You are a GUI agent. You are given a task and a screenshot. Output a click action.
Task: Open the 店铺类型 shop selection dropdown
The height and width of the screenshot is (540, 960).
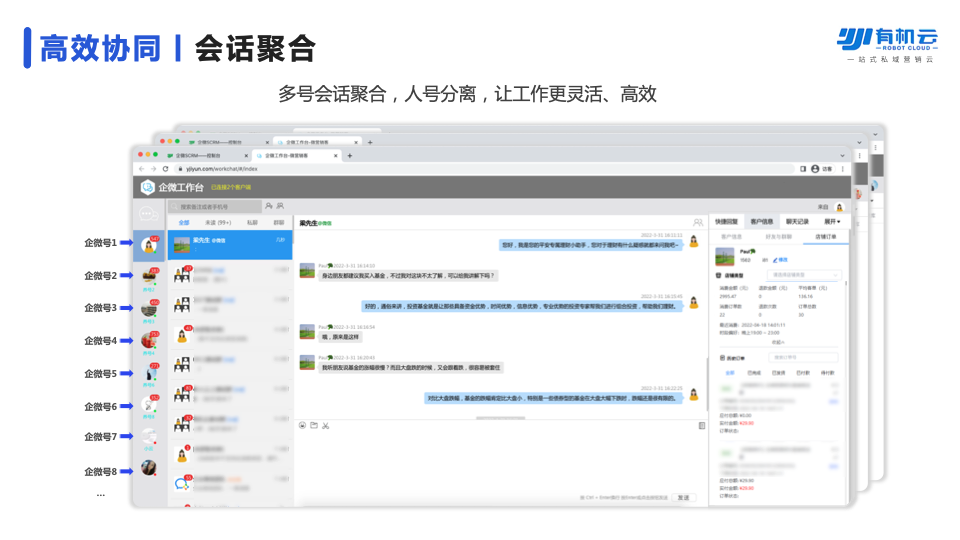[803, 274]
